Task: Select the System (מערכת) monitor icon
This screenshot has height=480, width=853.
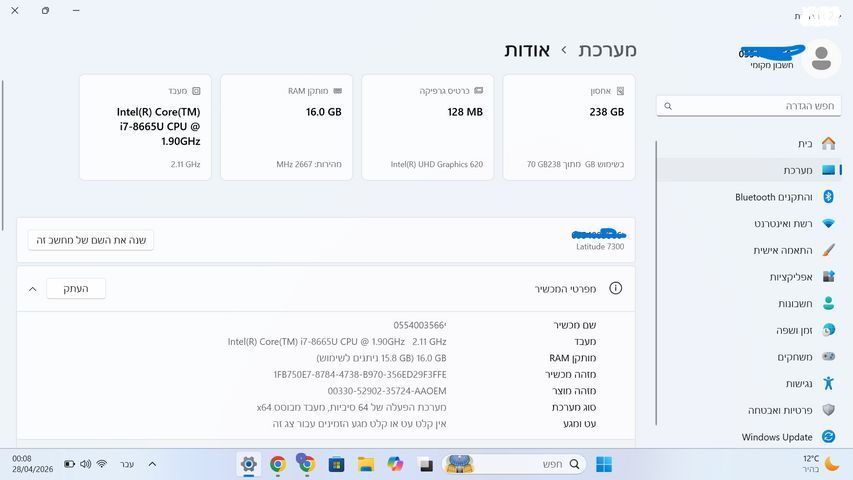Action: (828, 170)
